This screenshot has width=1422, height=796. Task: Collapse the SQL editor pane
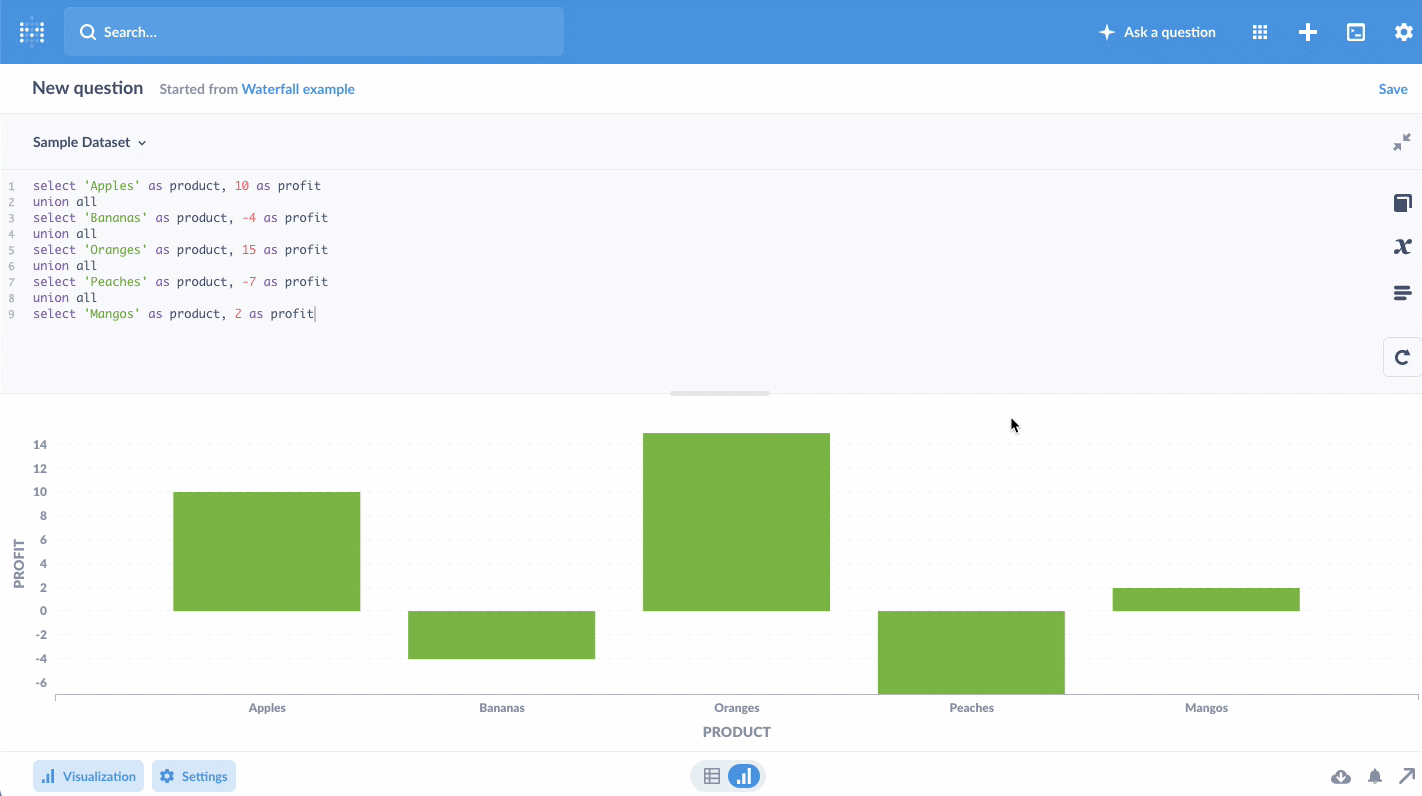point(1402,141)
